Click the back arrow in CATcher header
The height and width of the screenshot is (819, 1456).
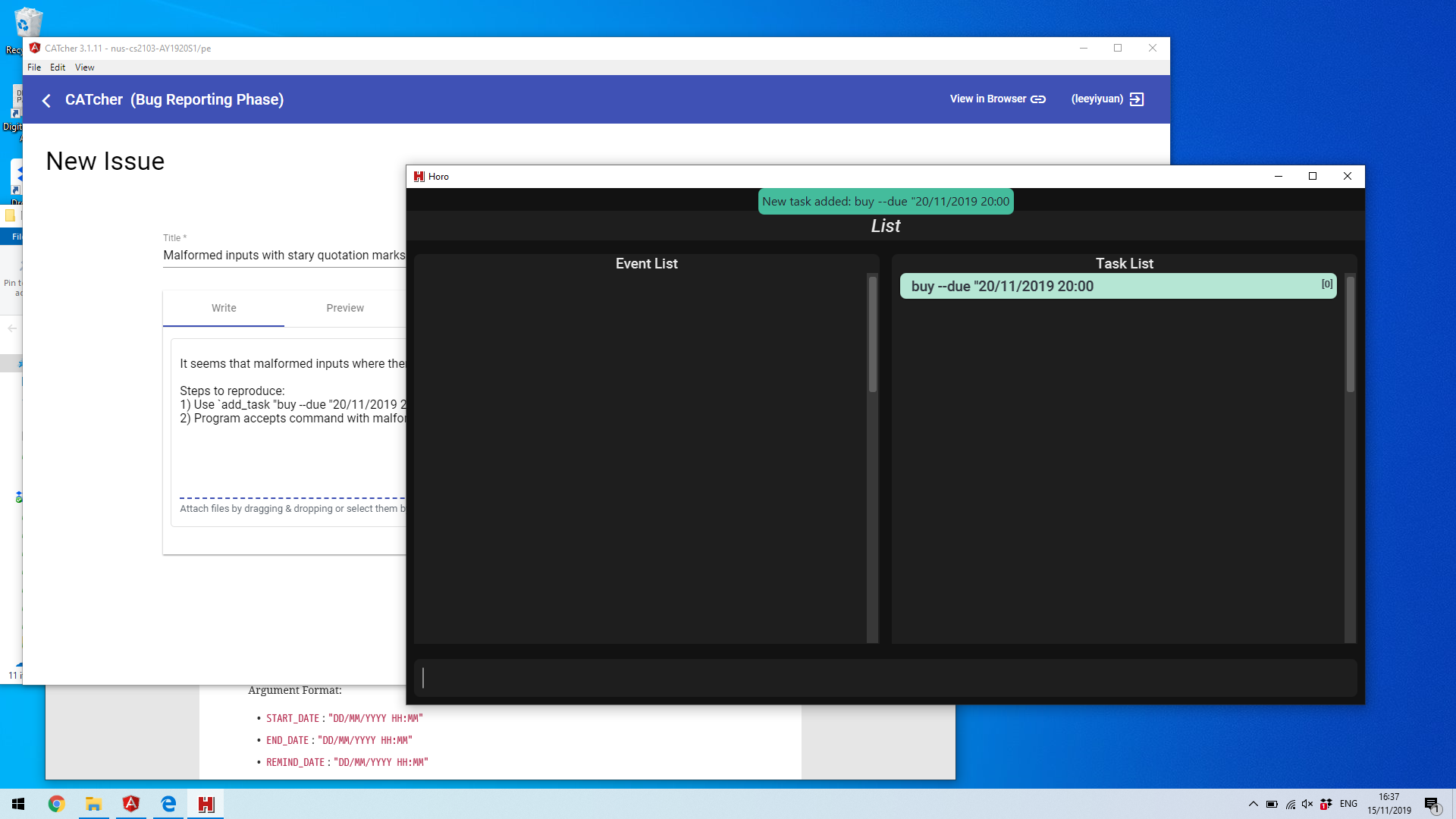[x=46, y=100]
